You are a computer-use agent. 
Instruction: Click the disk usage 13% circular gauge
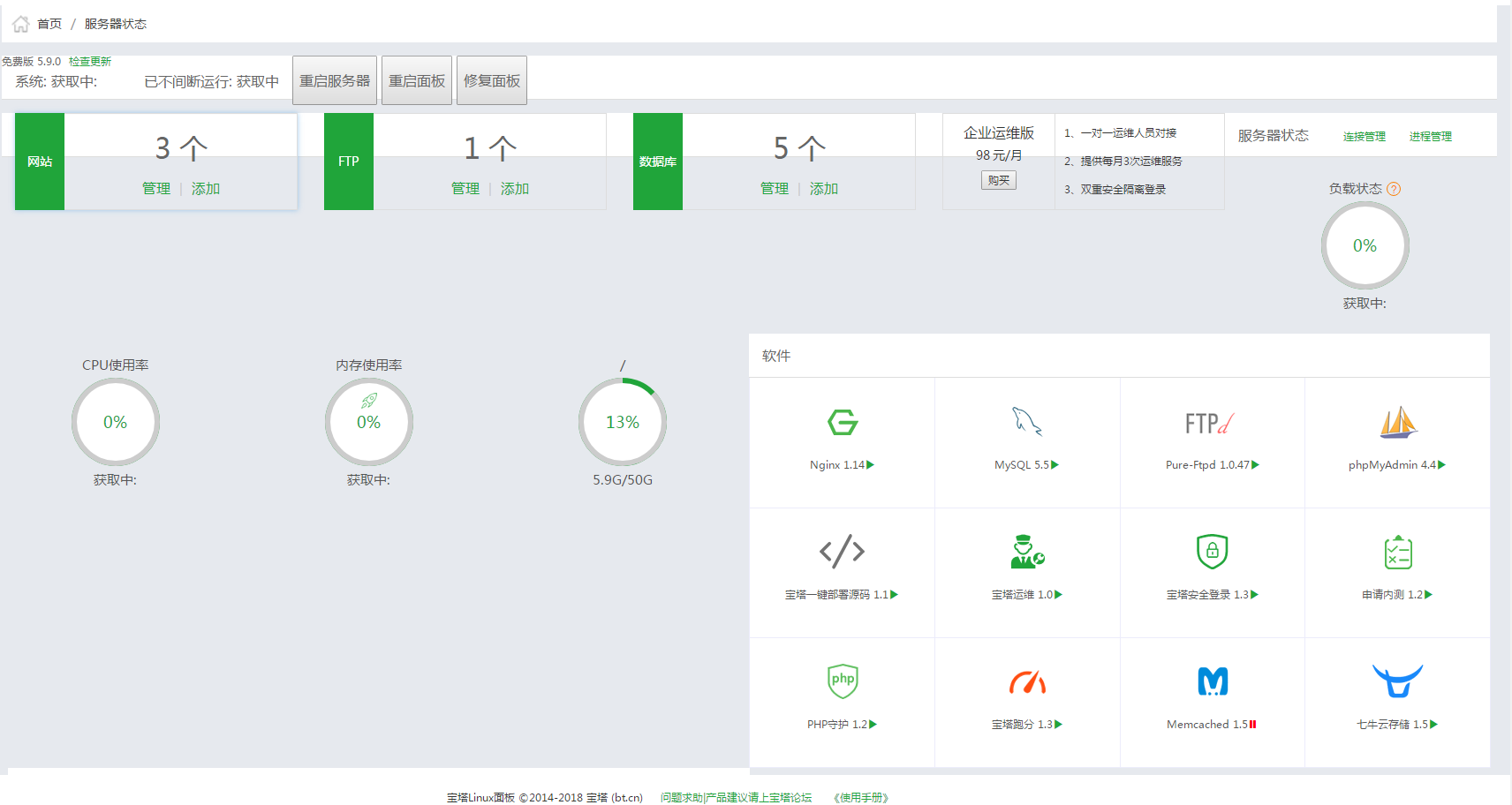click(623, 422)
